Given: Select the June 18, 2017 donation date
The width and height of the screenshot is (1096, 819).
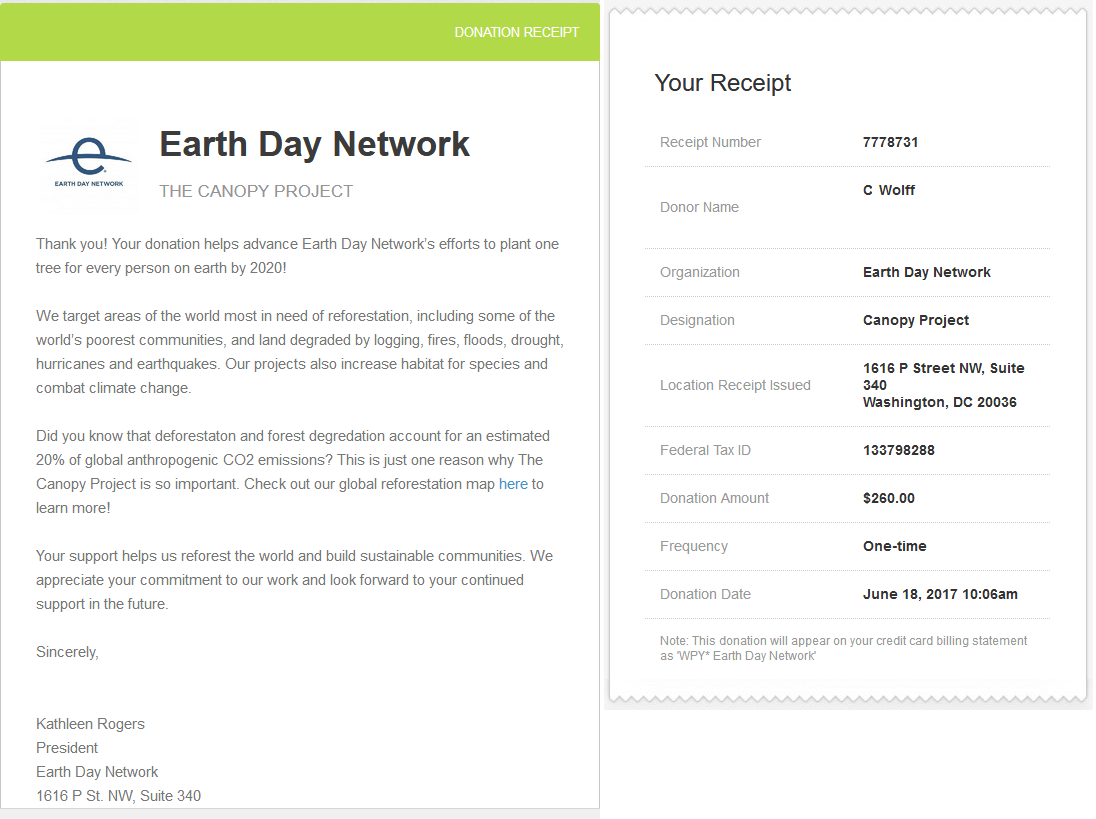Looking at the screenshot, I should (940, 594).
